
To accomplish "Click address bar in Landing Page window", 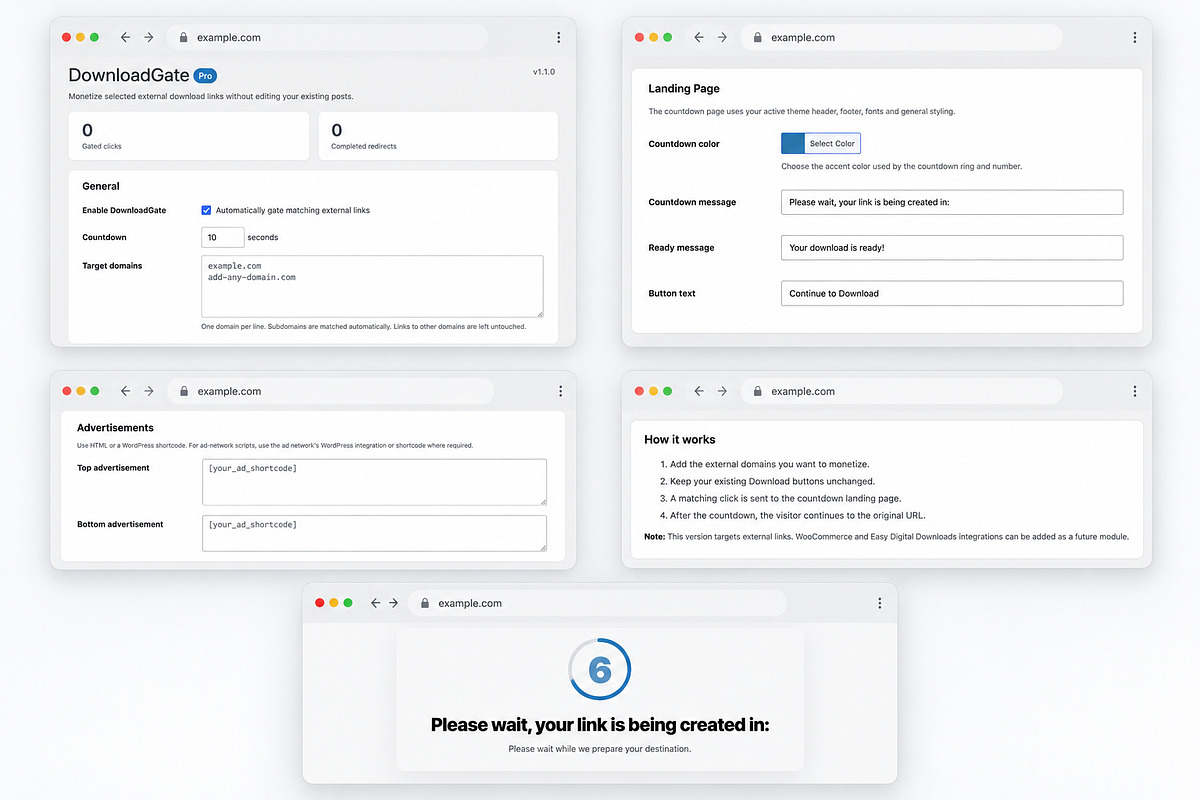I will 901,37.
